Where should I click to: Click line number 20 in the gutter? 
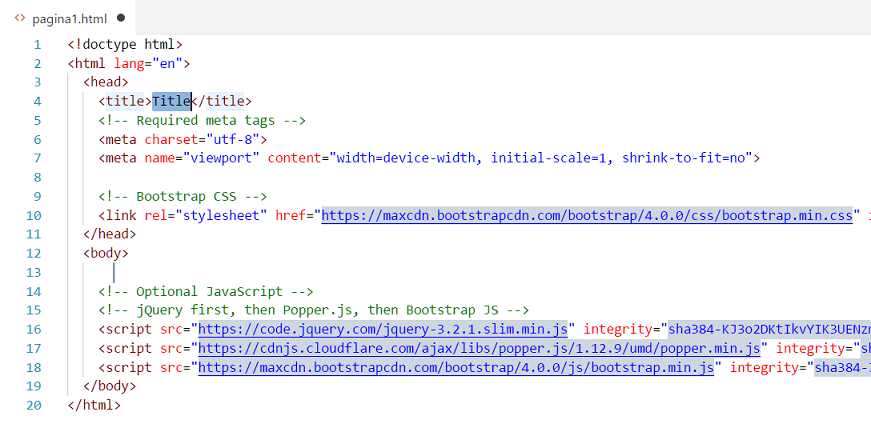click(x=33, y=405)
